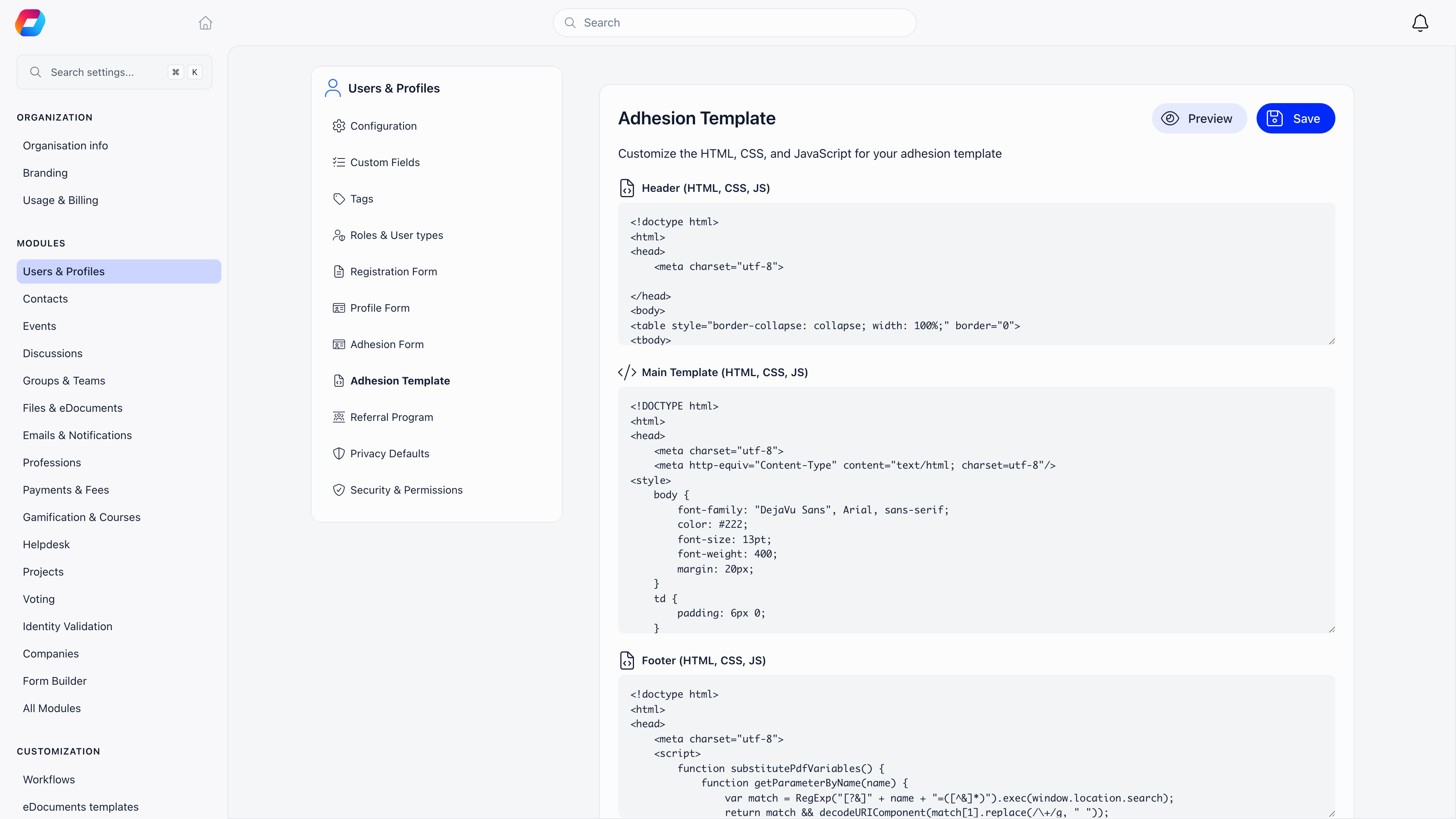Click the magnifier icon in settings search
Image resolution: width=1456 pixels, height=819 pixels.
click(x=36, y=72)
